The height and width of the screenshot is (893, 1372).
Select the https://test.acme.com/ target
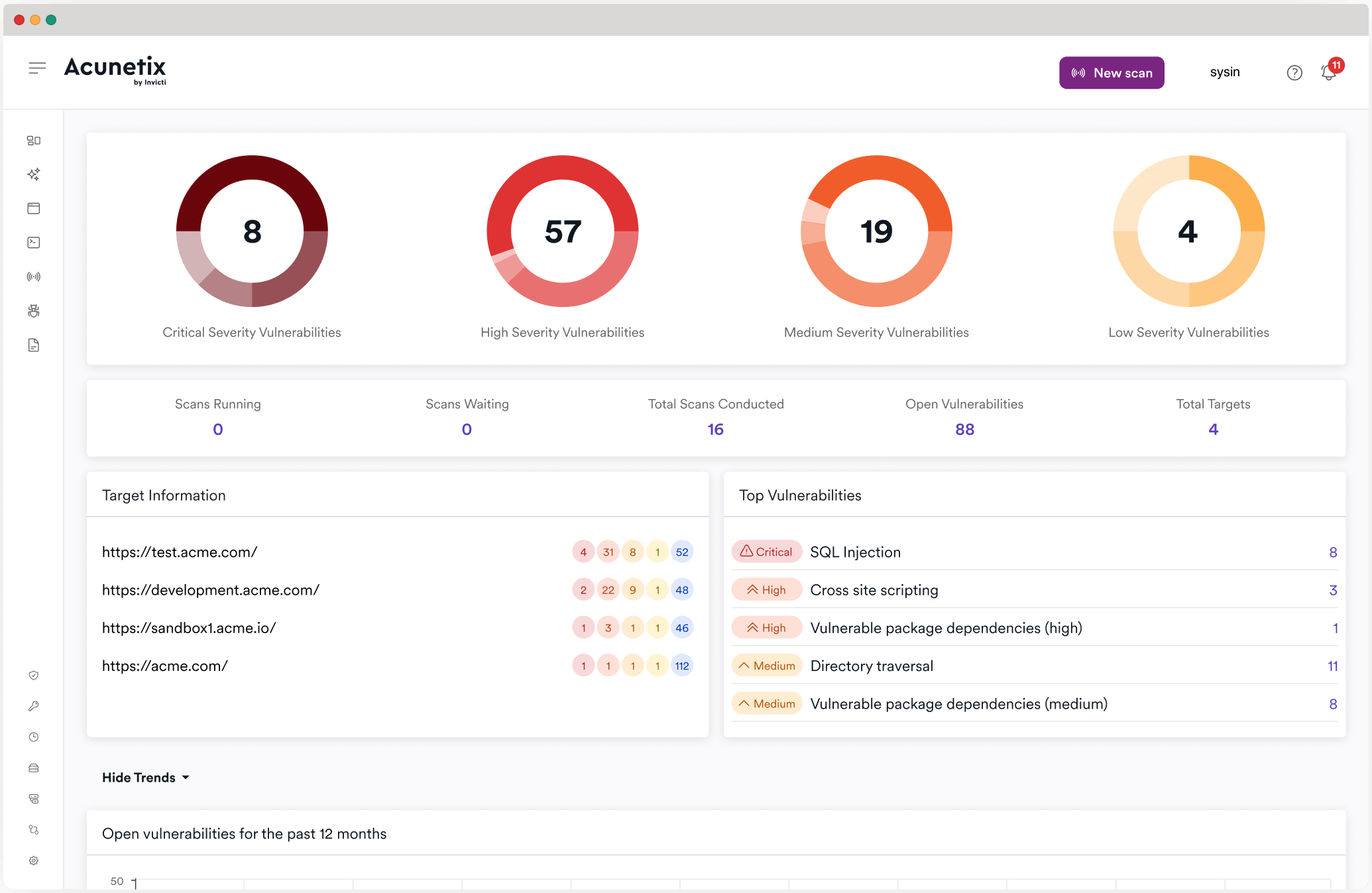(181, 551)
